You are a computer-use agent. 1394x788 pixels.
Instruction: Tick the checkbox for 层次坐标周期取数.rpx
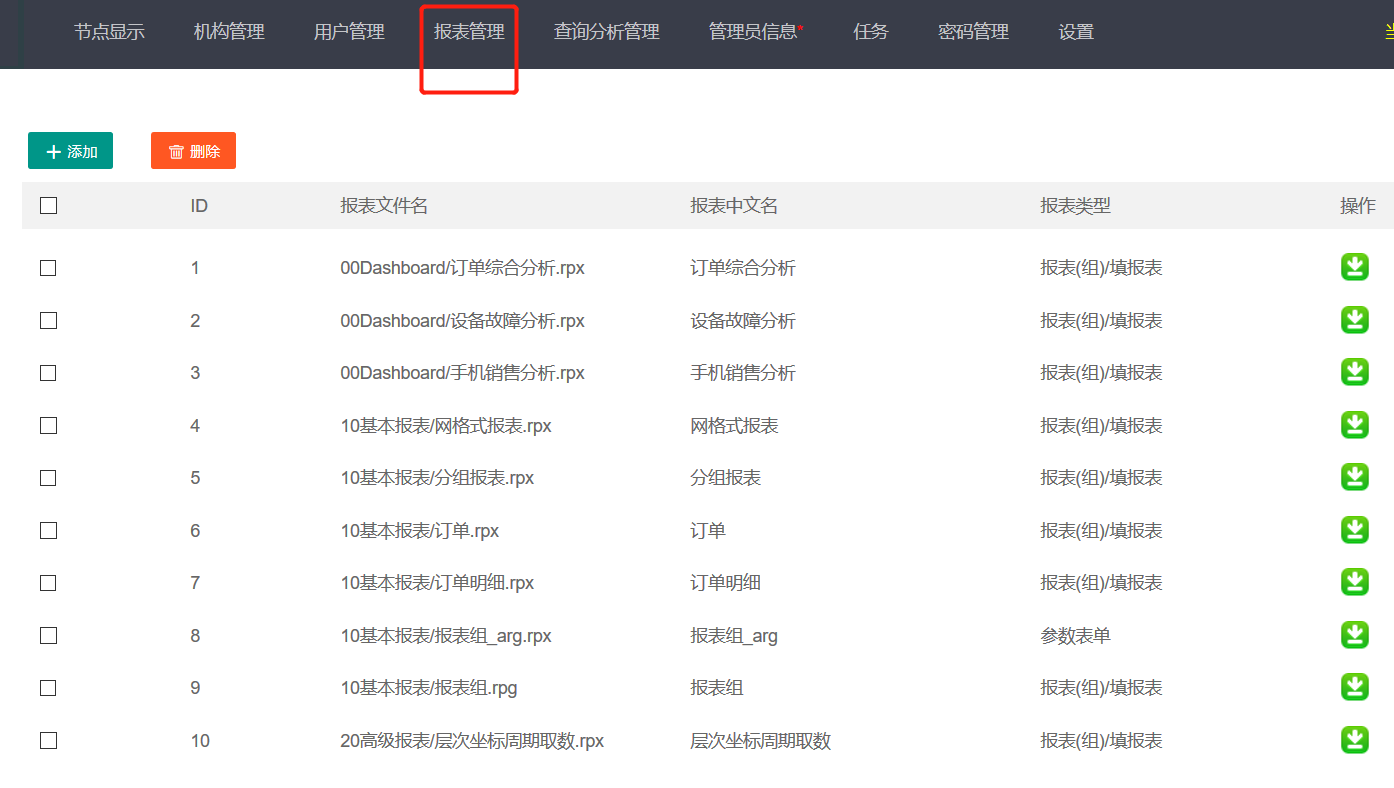48,740
